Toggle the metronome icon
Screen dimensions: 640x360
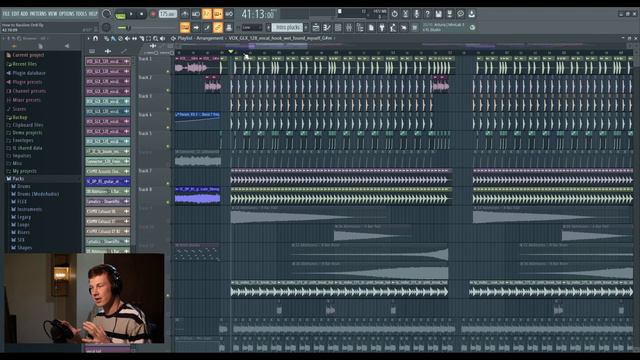185,14
